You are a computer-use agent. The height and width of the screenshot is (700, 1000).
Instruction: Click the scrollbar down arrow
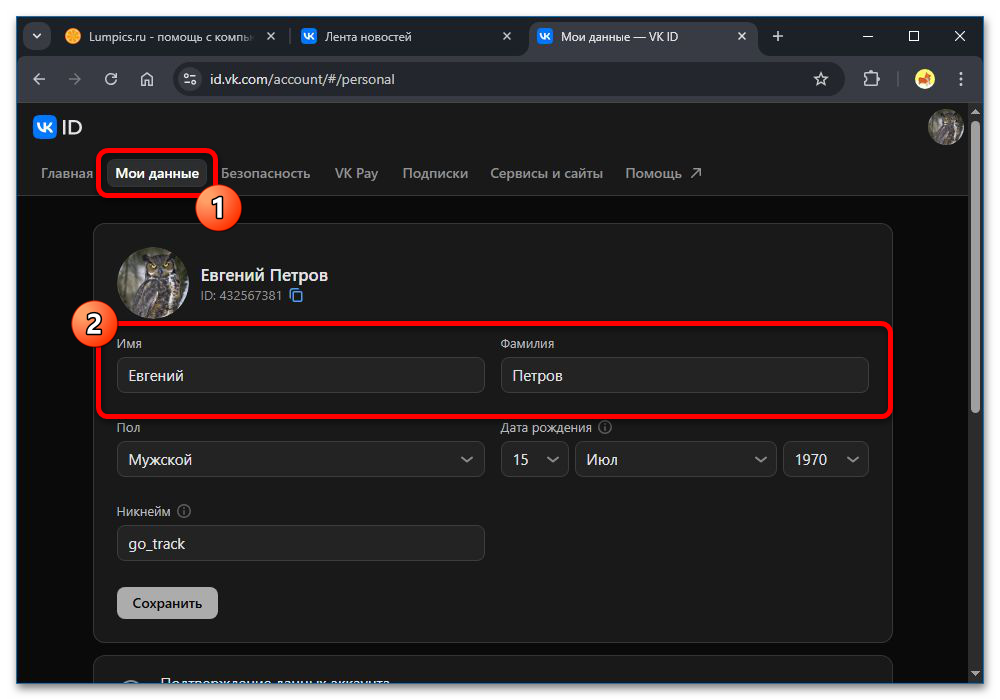pos(975,673)
